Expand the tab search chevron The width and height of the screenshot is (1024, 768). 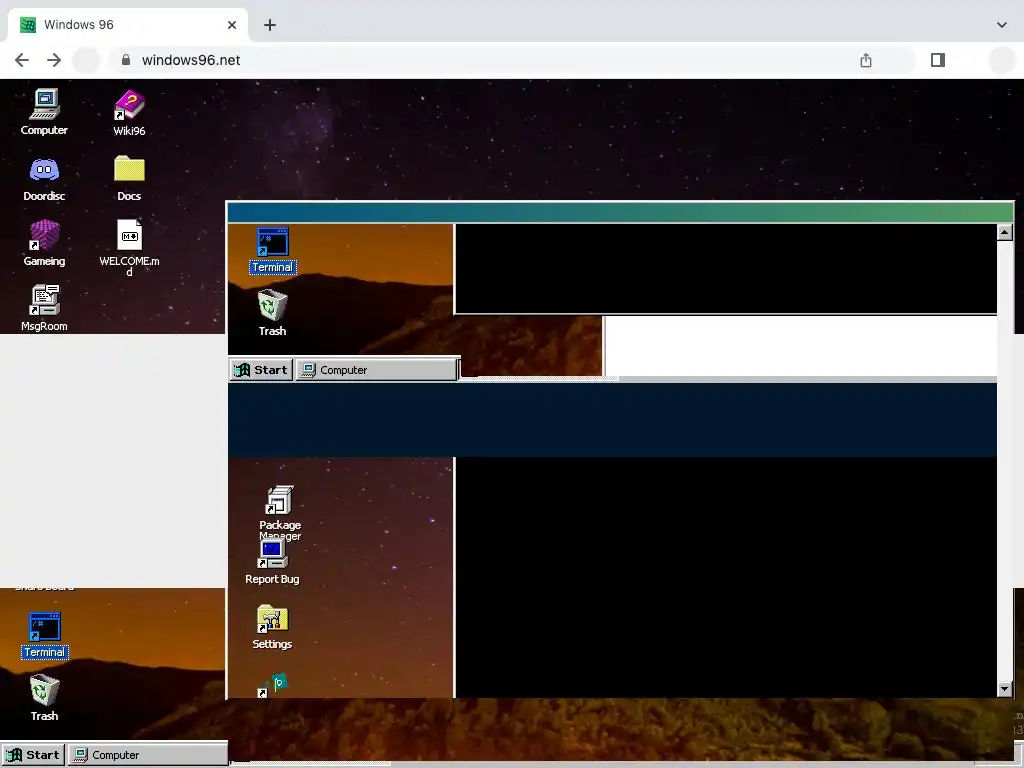pyautogui.click(x=1002, y=25)
